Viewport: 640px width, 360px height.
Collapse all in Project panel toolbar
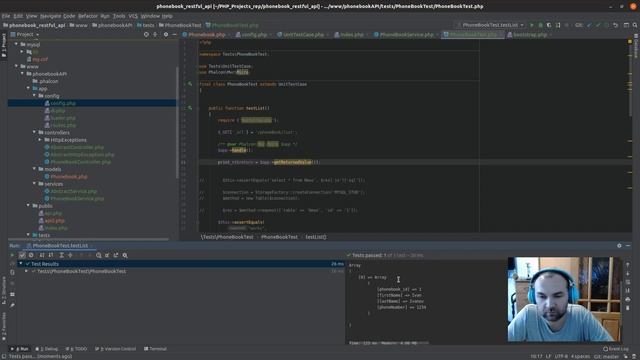[x=155, y=35]
